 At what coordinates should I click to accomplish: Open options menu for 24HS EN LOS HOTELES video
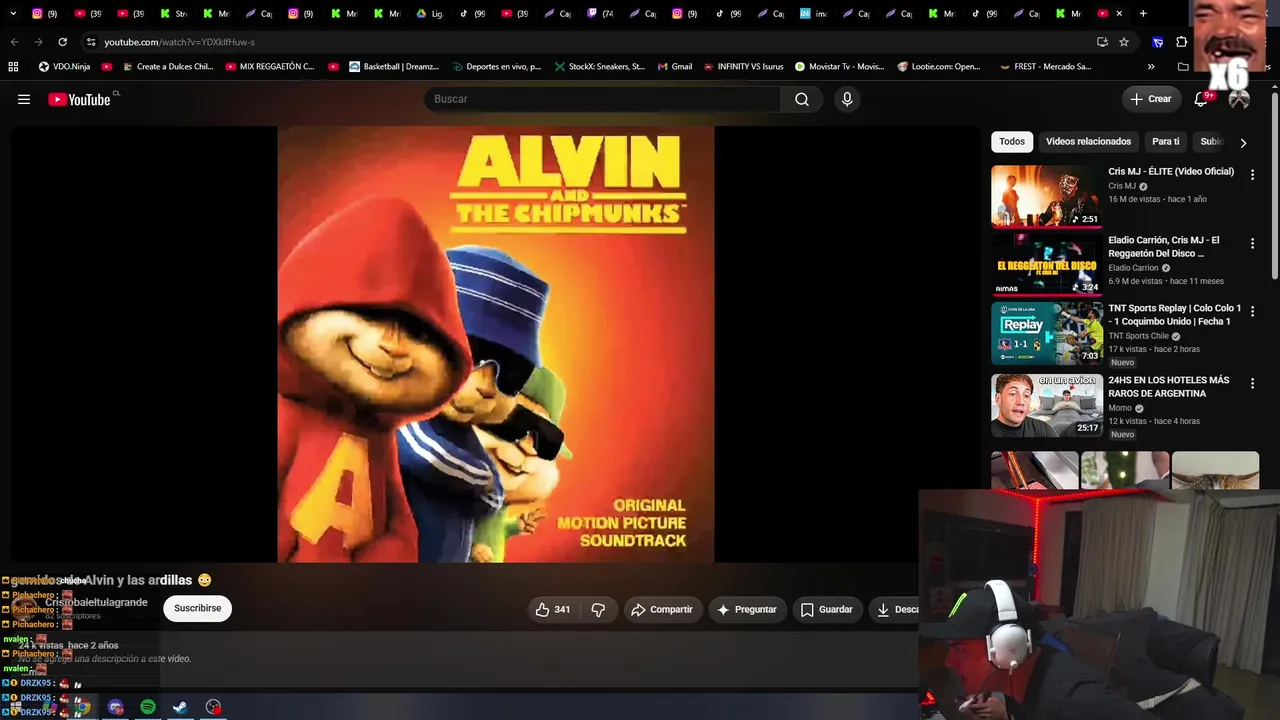pyautogui.click(x=1252, y=383)
